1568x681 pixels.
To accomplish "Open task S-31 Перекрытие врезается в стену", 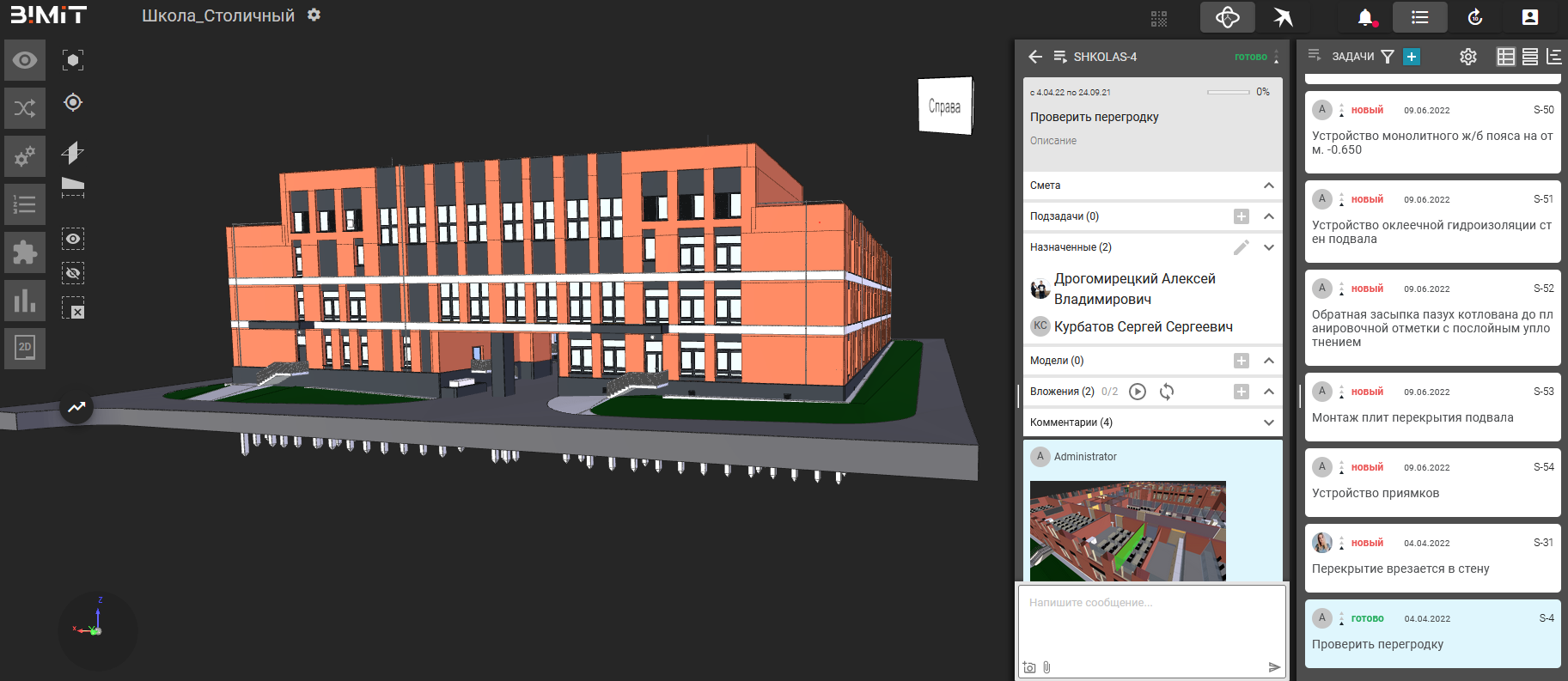I will point(1432,558).
